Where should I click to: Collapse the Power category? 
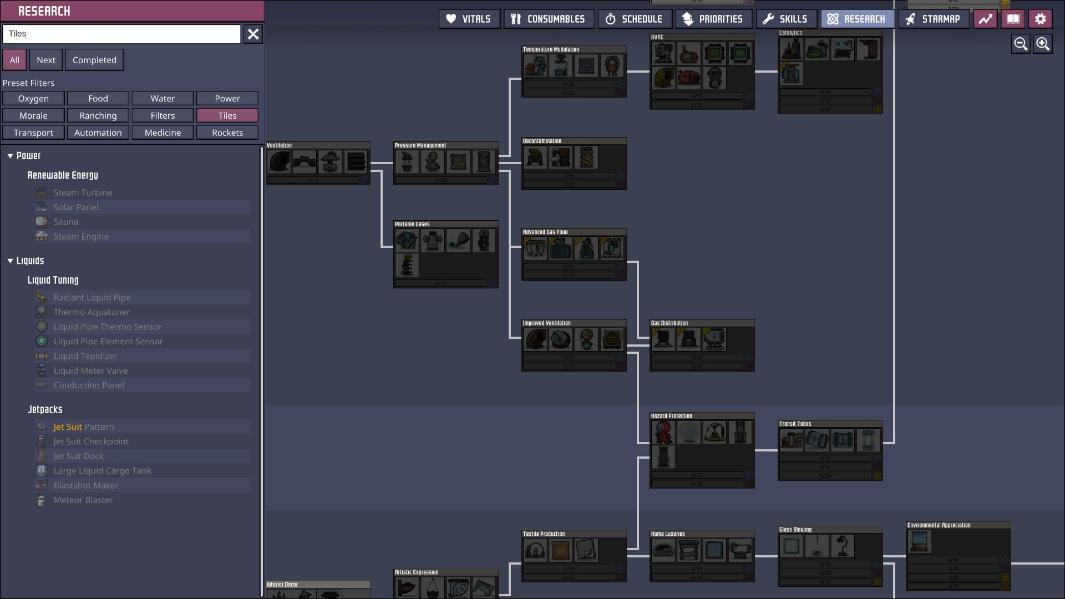[x=10, y=156]
